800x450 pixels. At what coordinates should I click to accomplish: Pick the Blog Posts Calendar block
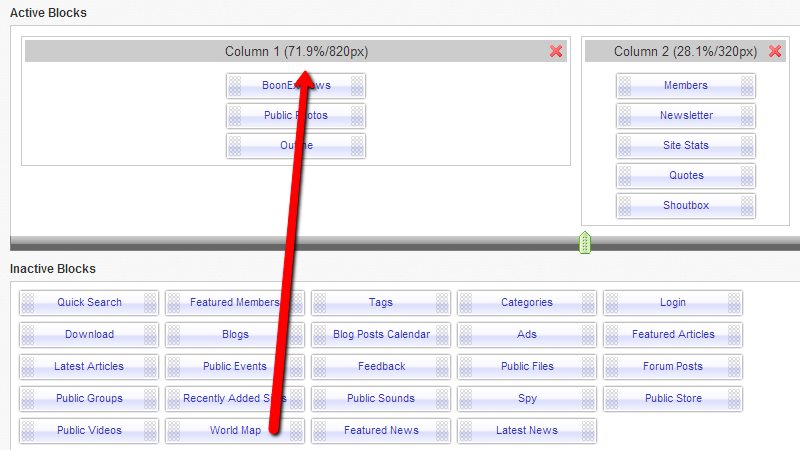point(381,335)
